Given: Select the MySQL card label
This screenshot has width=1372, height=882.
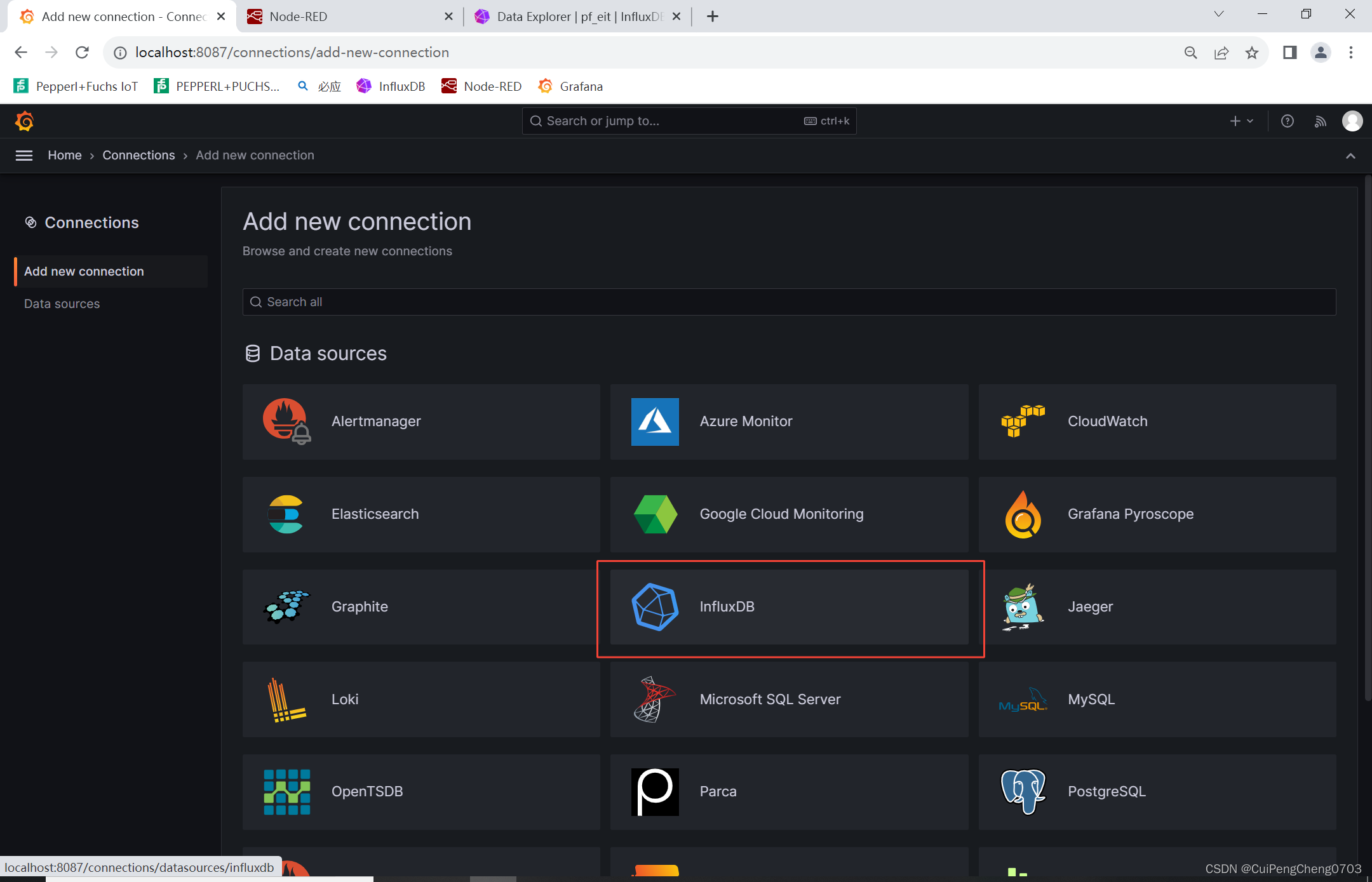Looking at the screenshot, I should [x=1091, y=700].
